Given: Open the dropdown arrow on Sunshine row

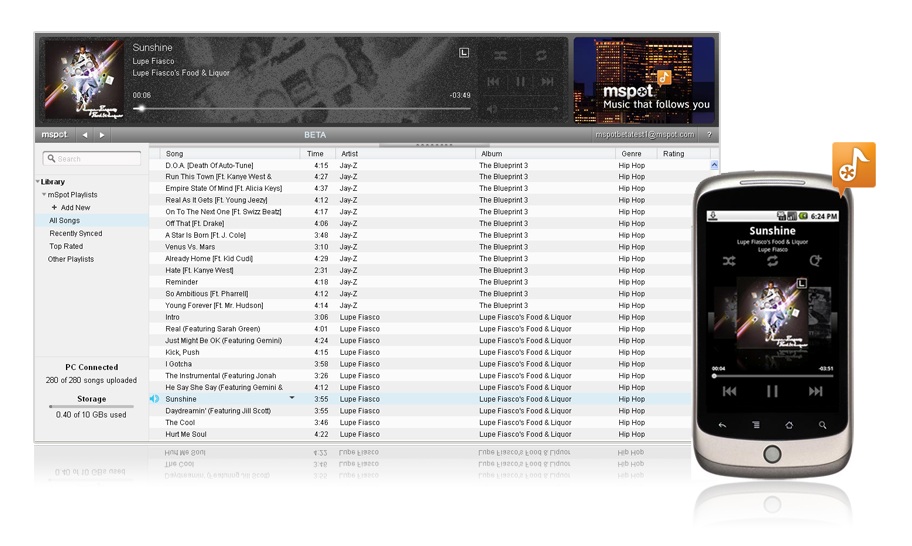Looking at the screenshot, I should (292, 398).
